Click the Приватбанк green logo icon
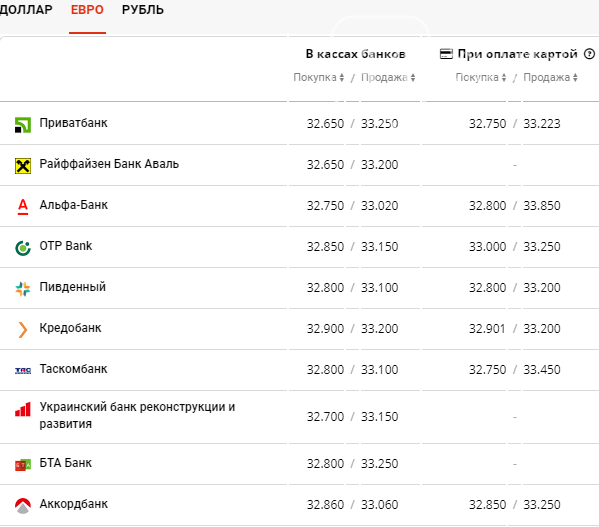 tap(23, 125)
